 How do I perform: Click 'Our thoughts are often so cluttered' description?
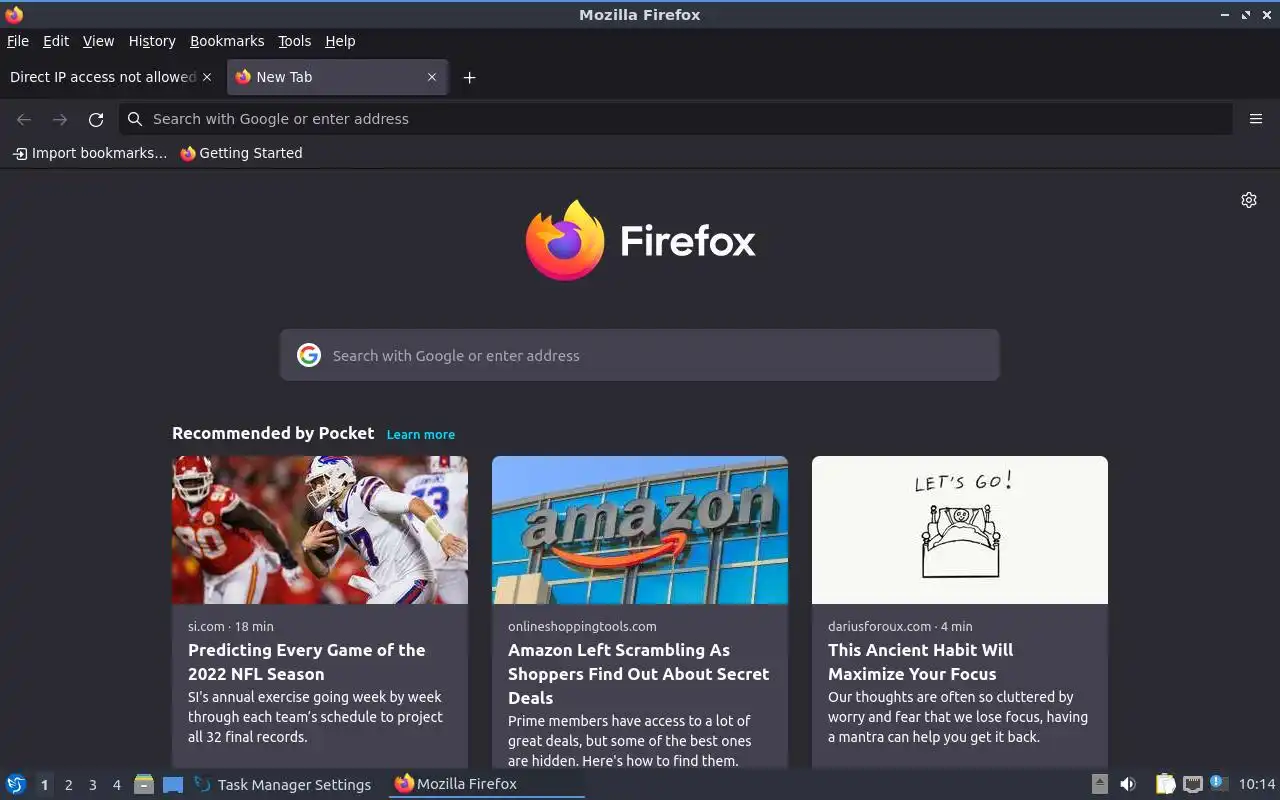click(x=958, y=717)
